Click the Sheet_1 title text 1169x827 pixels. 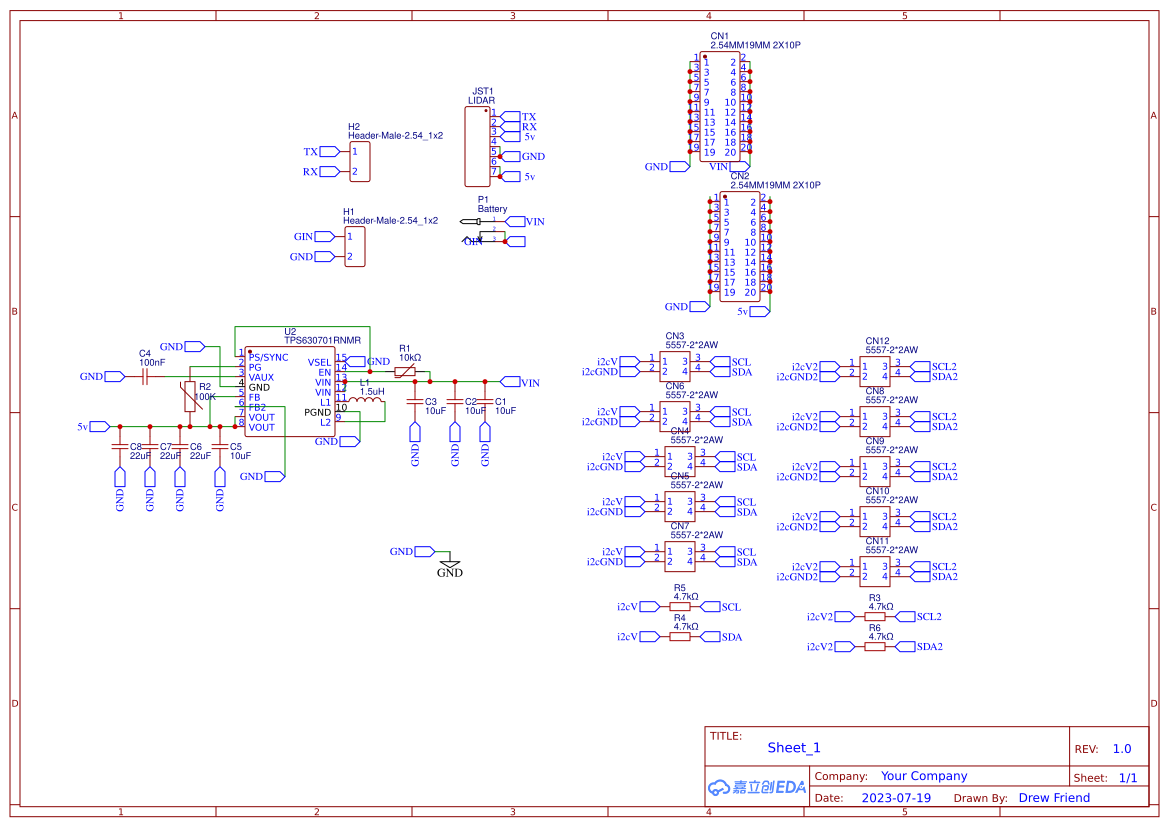coord(793,747)
